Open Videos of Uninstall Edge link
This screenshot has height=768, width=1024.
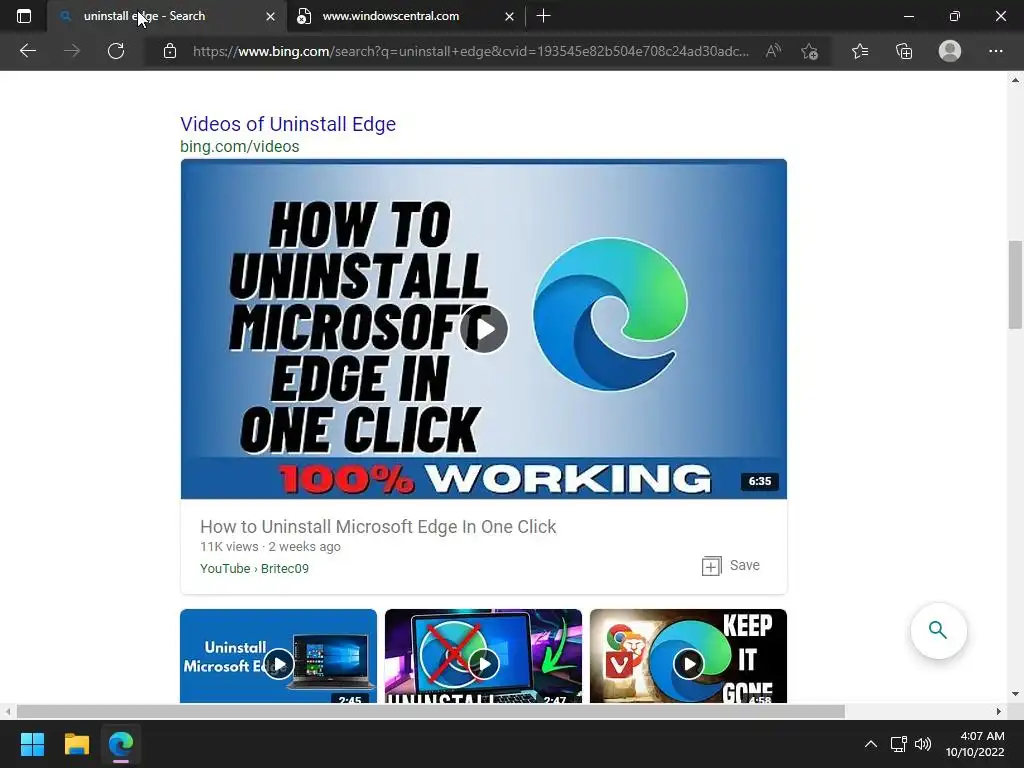pyautogui.click(x=288, y=124)
